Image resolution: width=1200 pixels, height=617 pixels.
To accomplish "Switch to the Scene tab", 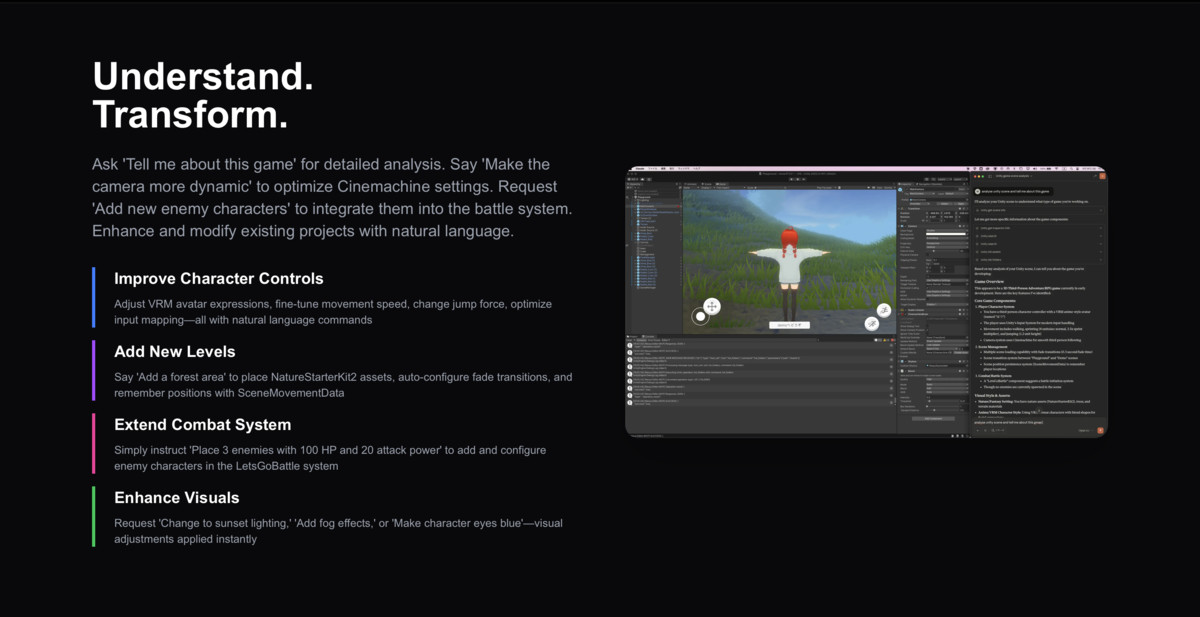I will pos(706,184).
